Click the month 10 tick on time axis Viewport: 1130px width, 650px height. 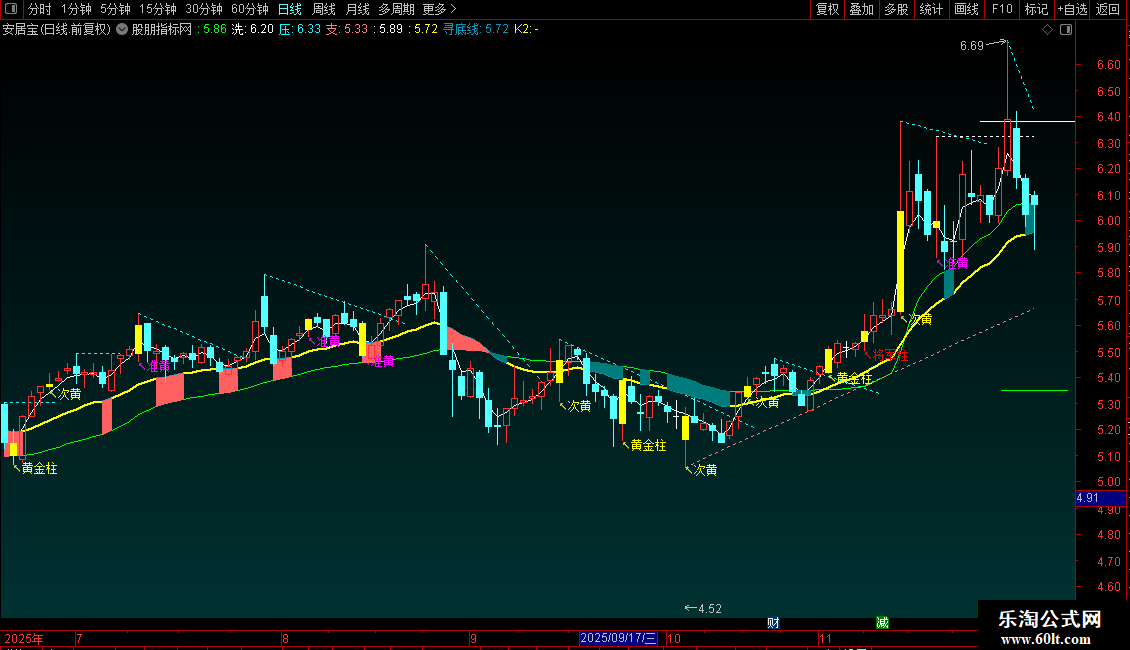[673, 638]
